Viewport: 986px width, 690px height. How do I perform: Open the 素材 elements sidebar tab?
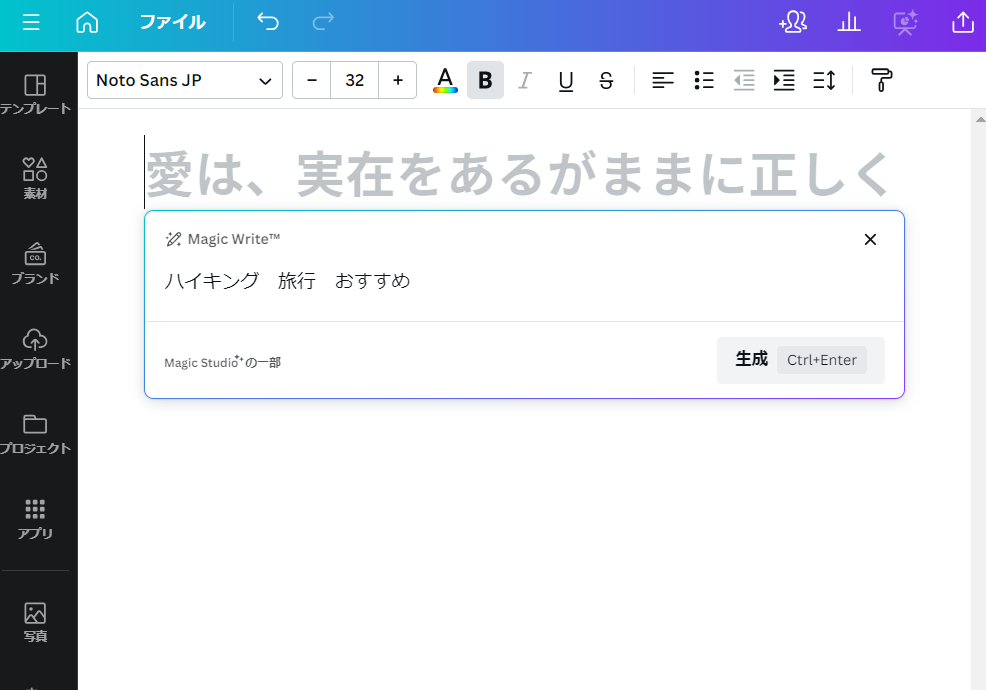point(35,179)
